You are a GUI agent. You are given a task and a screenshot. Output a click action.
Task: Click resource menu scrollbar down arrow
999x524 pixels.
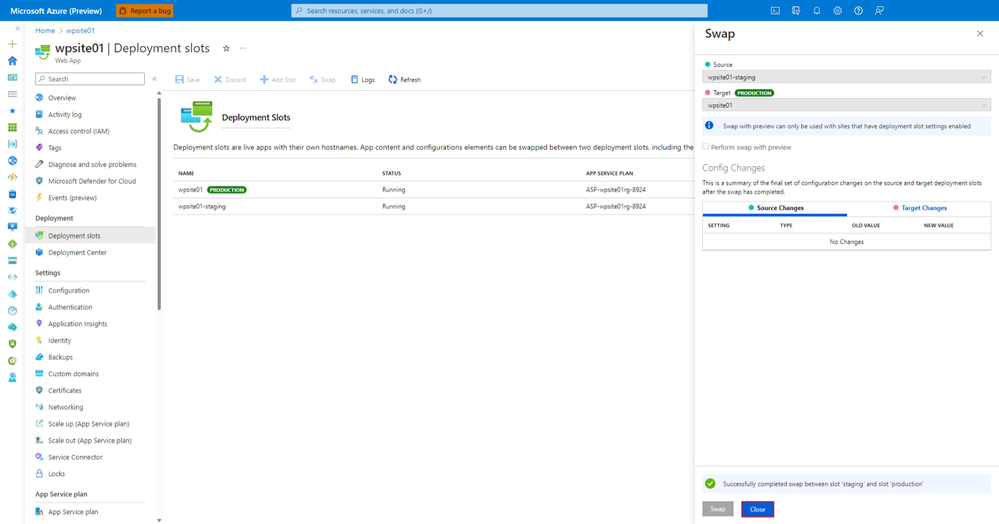(x=159, y=520)
